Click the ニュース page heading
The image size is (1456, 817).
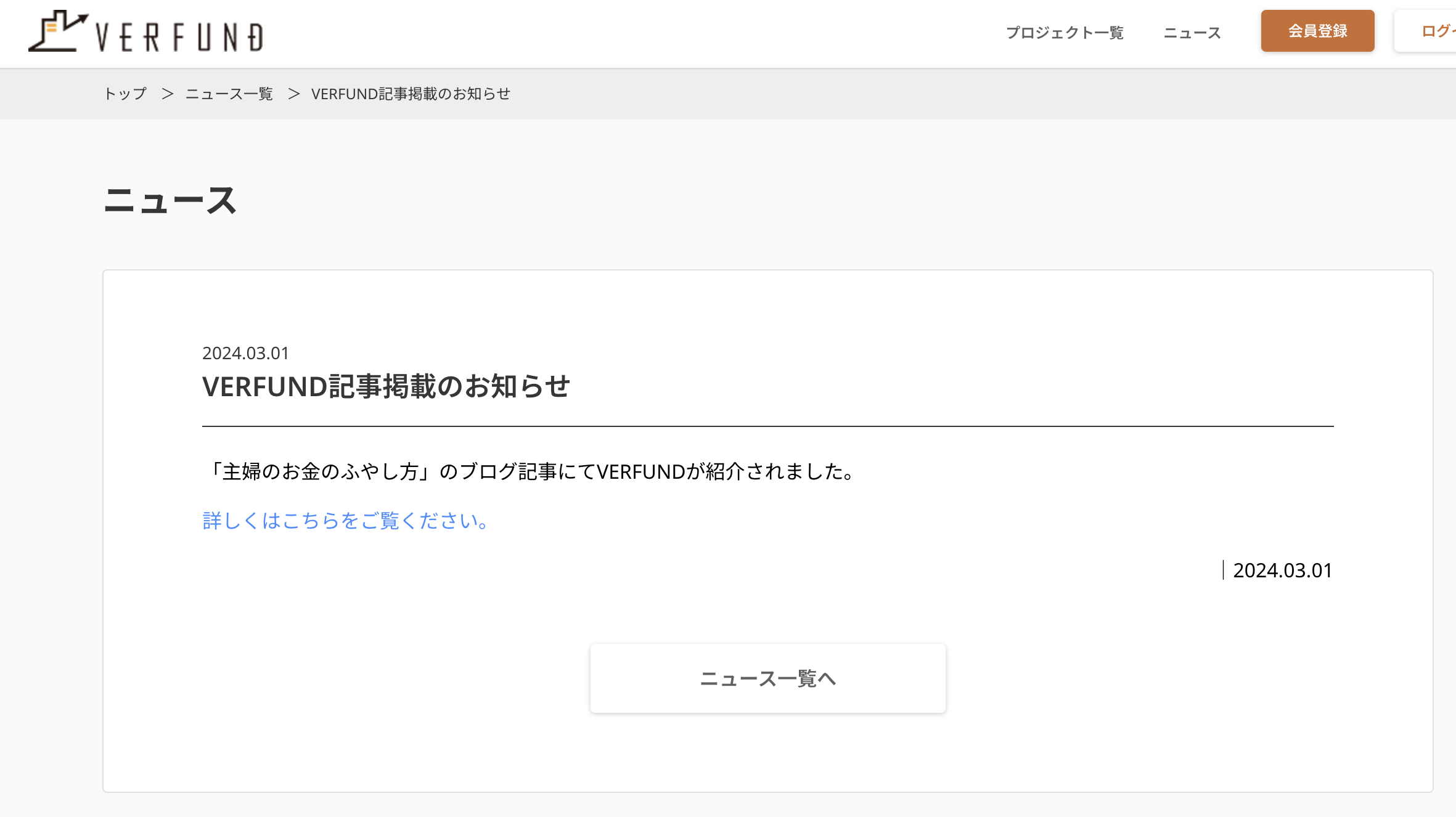point(170,200)
